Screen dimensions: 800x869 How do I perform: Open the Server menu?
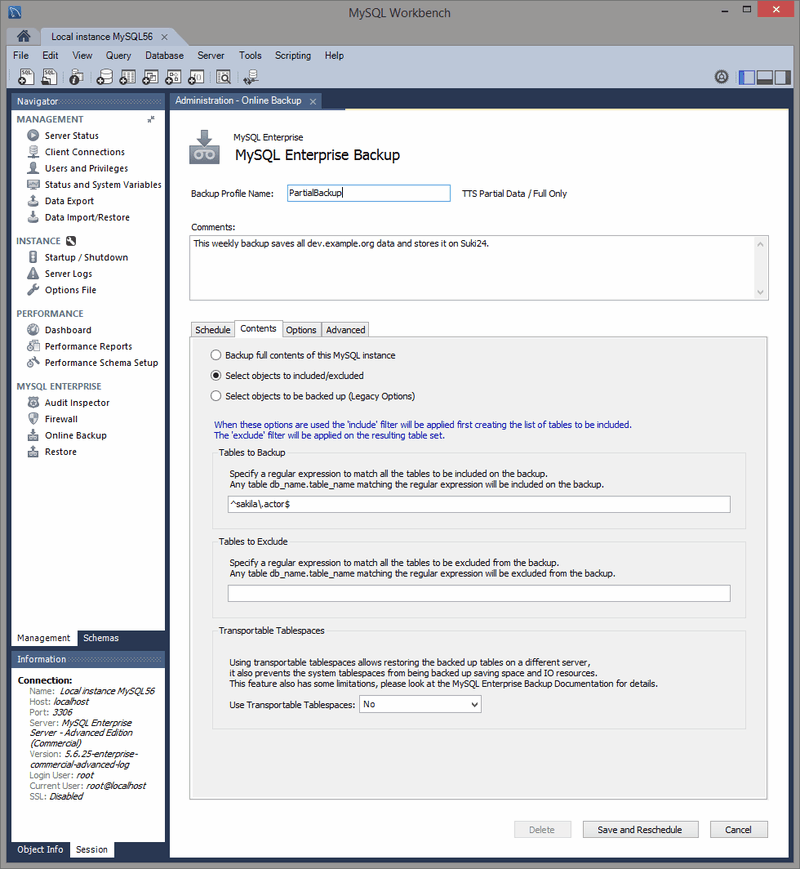pos(211,55)
